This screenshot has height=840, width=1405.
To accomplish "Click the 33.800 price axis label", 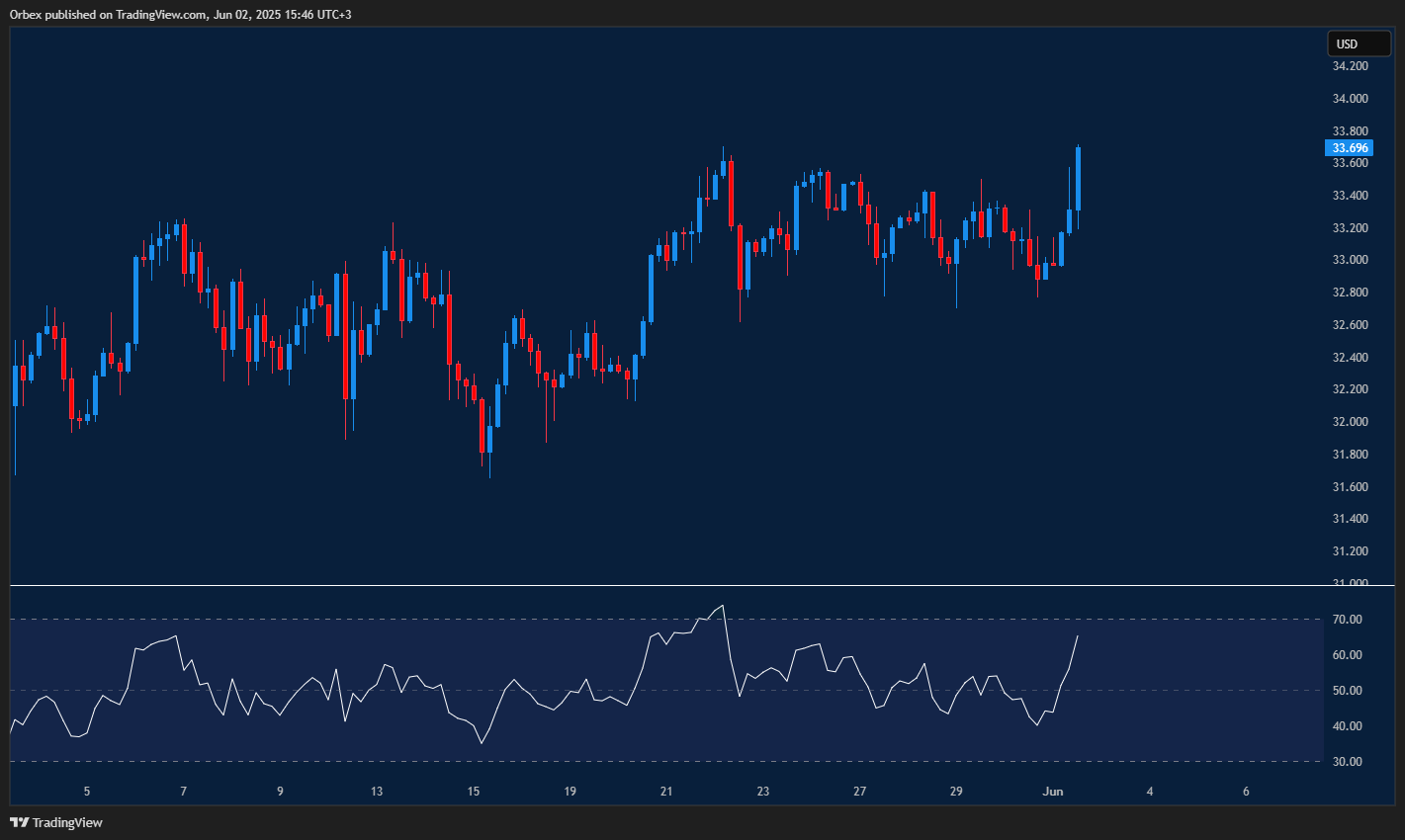I will pos(1350,131).
